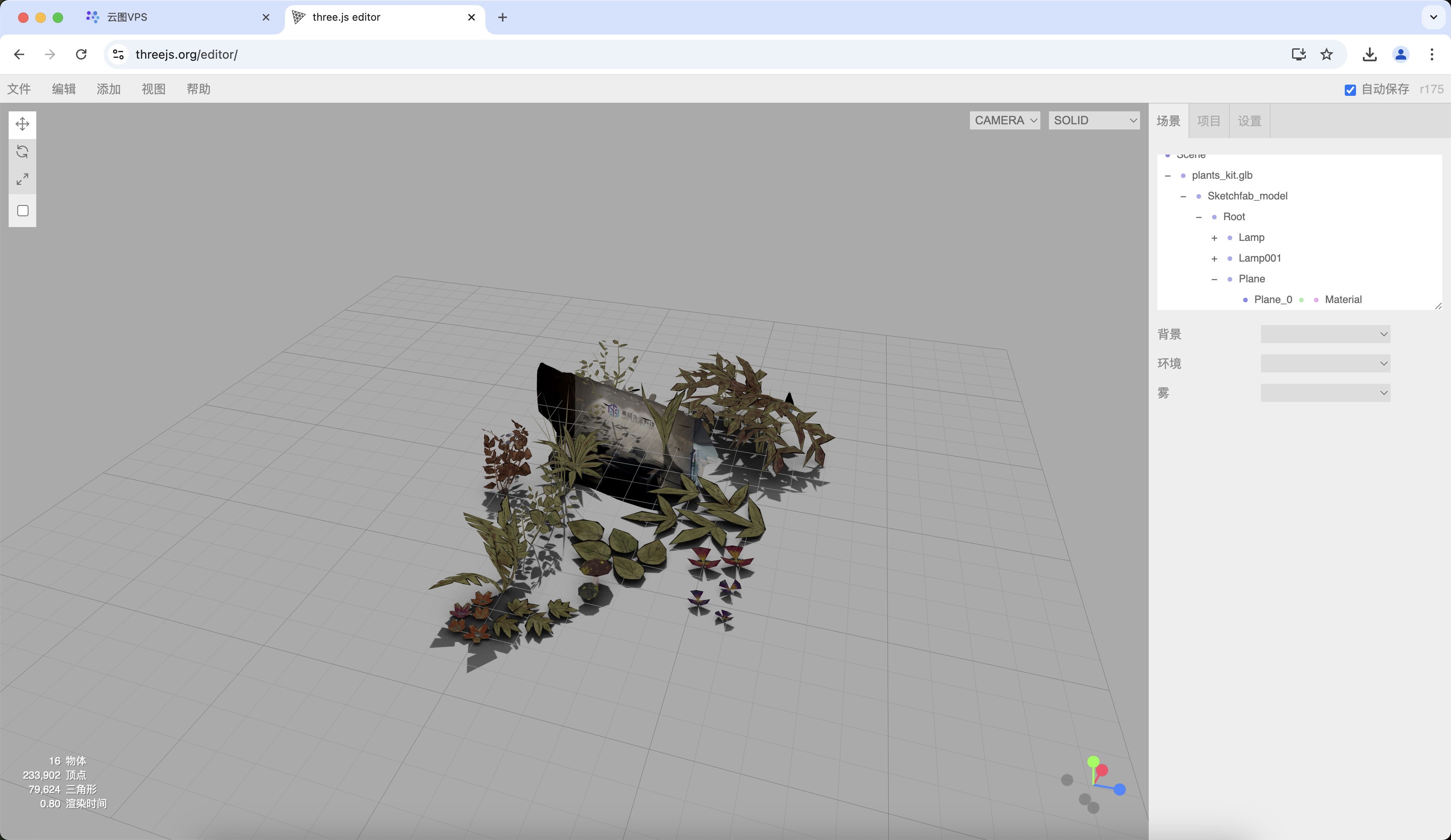Open the SOLID shading mode dropdown
The width and height of the screenshot is (1451, 840).
(1094, 120)
